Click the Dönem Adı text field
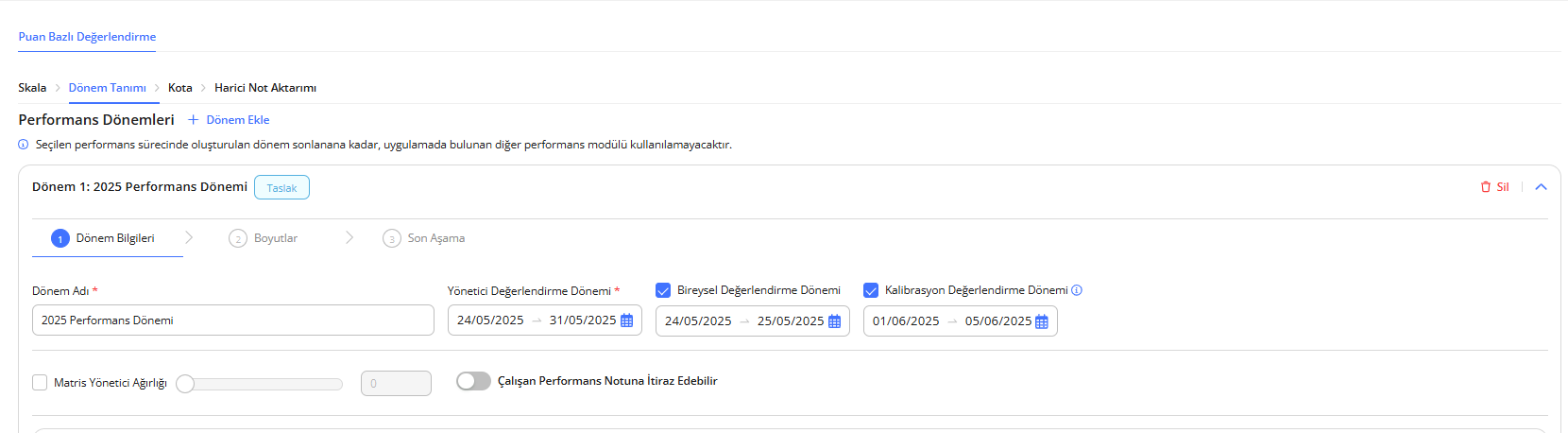The height and width of the screenshot is (433, 1568). click(x=232, y=320)
